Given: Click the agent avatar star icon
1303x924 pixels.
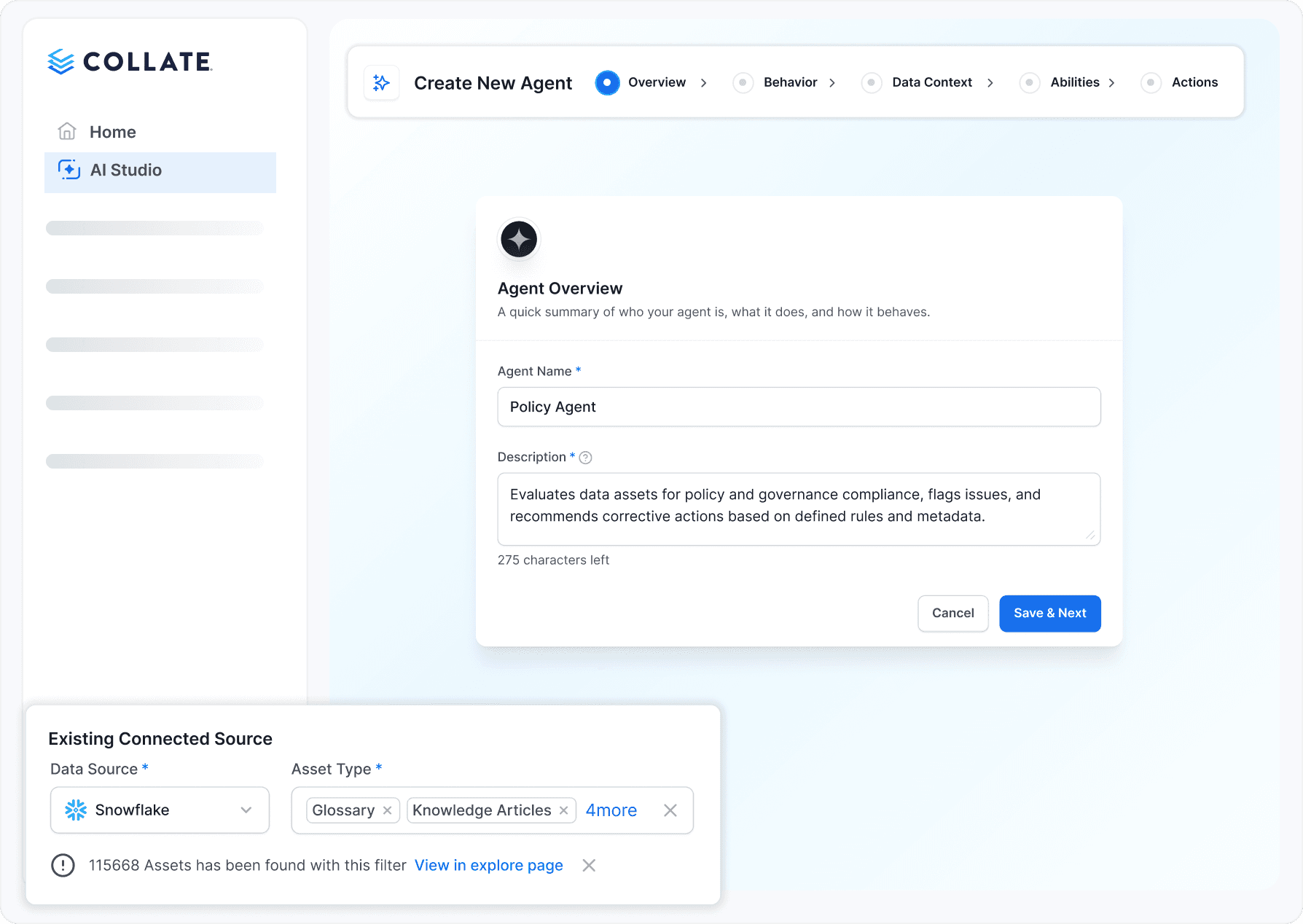Looking at the screenshot, I should coord(519,239).
